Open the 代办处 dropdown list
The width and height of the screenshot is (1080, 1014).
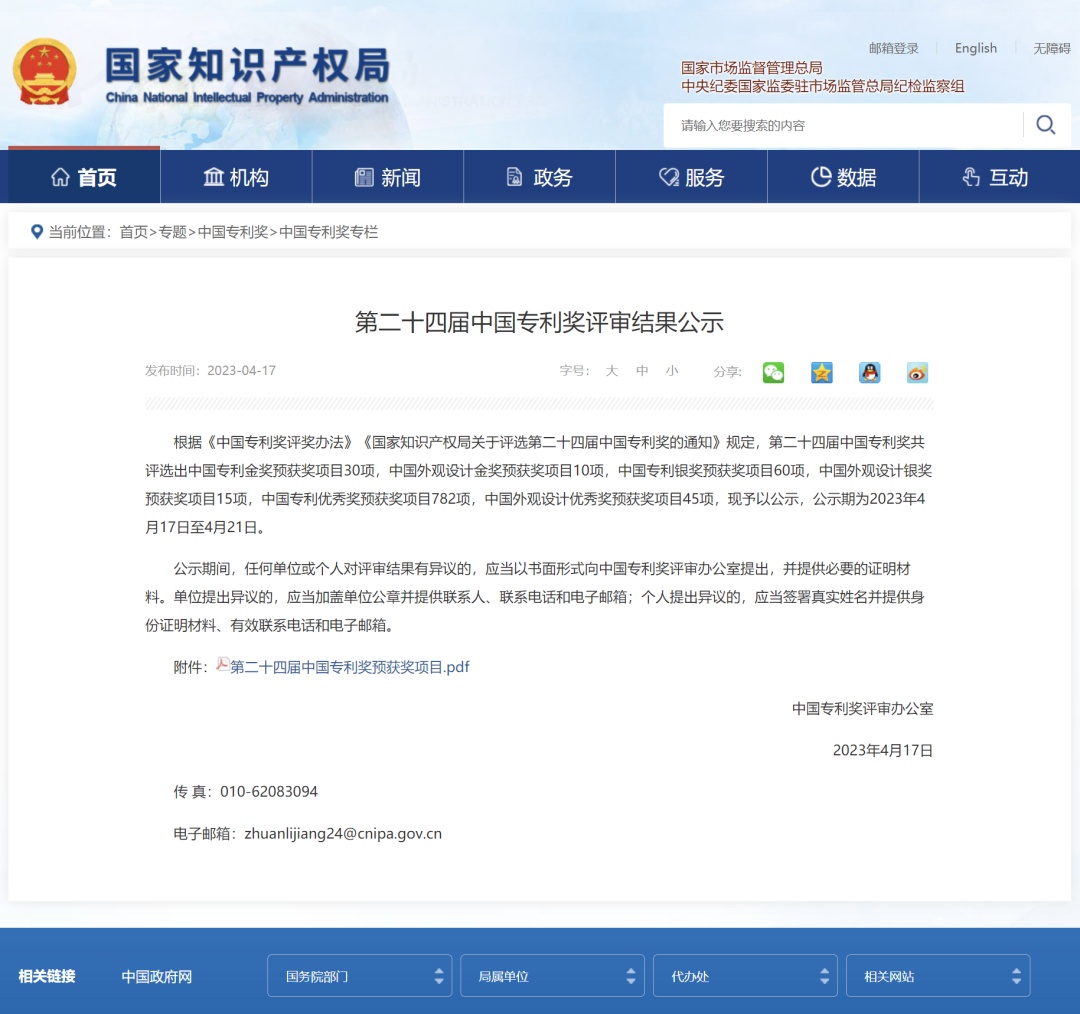tap(745, 976)
